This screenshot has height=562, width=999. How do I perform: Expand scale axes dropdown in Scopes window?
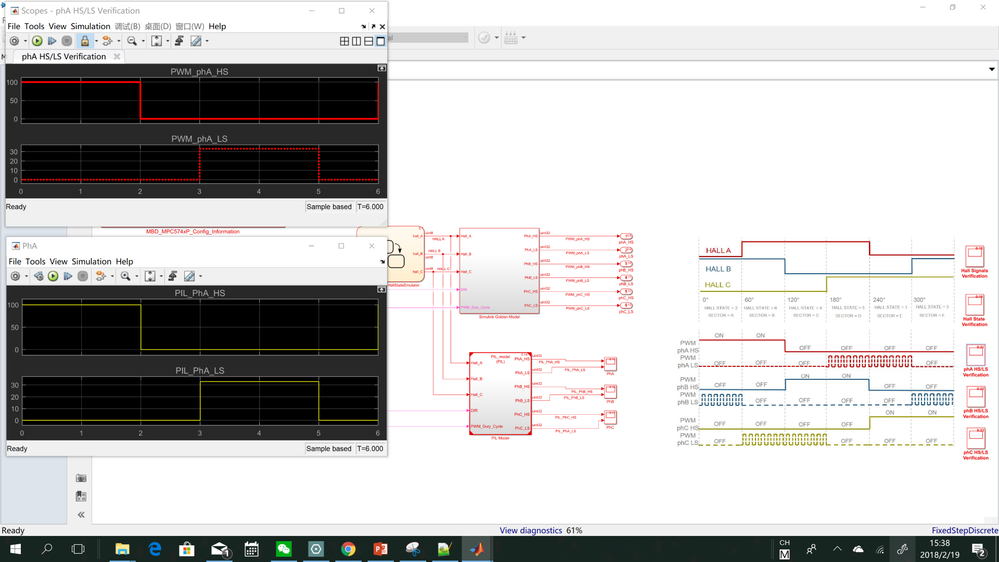click(168, 41)
